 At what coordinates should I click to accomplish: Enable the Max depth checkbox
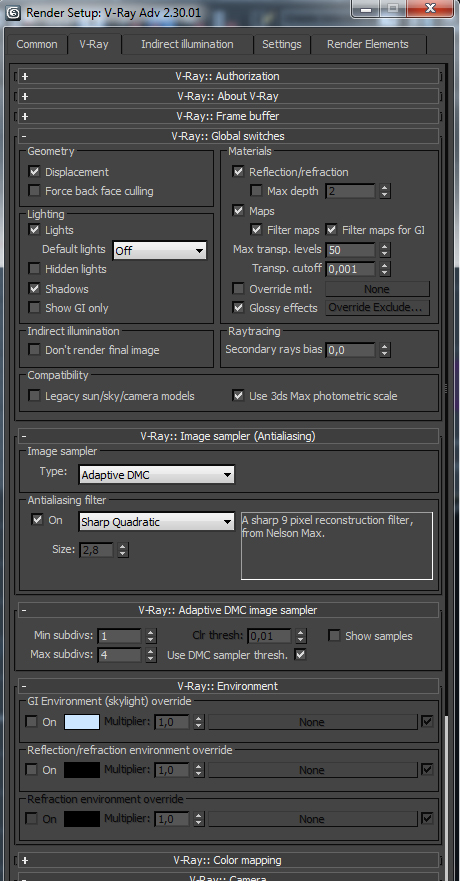pyautogui.click(x=257, y=191)
